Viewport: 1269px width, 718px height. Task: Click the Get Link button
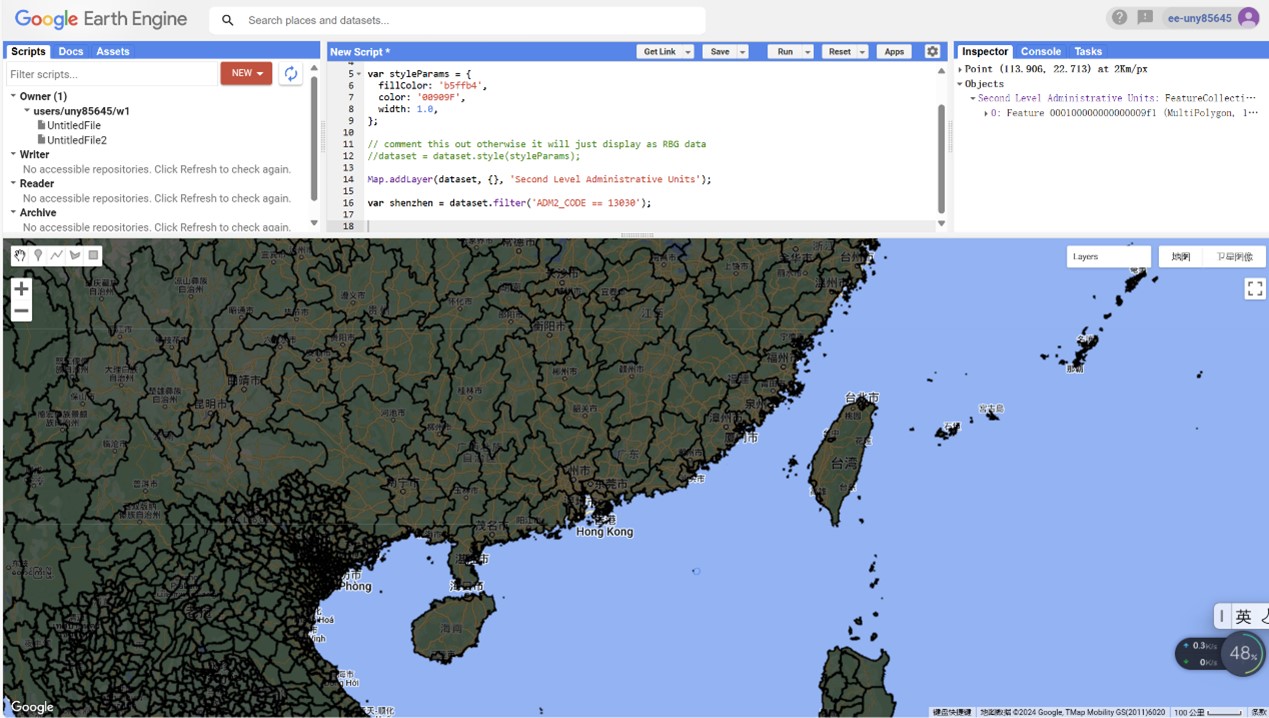[659, 52]
